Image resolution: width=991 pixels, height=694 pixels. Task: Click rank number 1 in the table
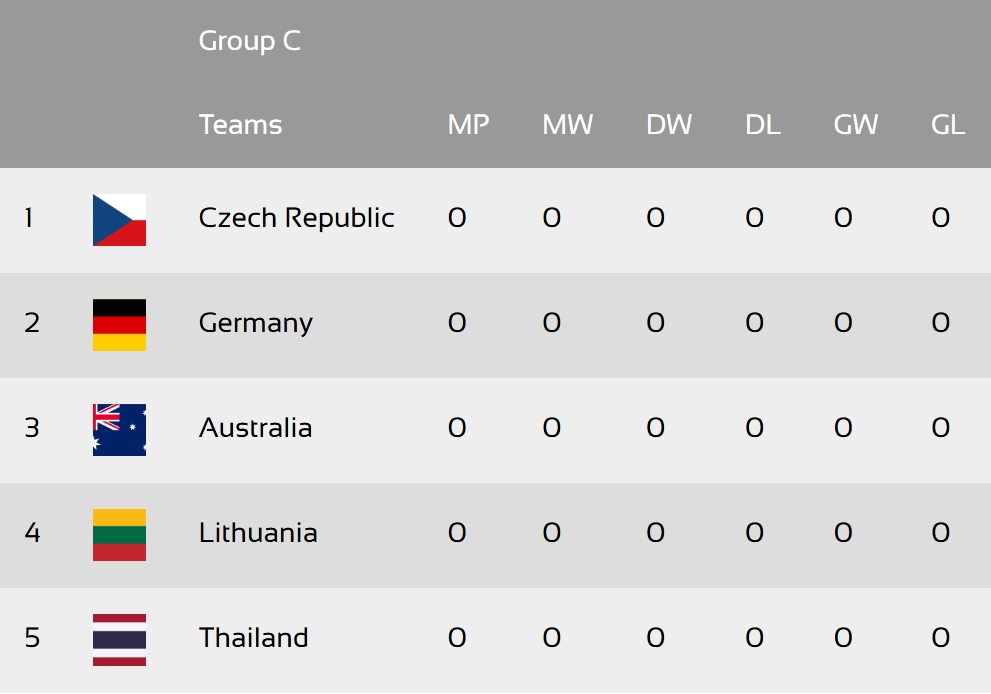tap(29, 218)
